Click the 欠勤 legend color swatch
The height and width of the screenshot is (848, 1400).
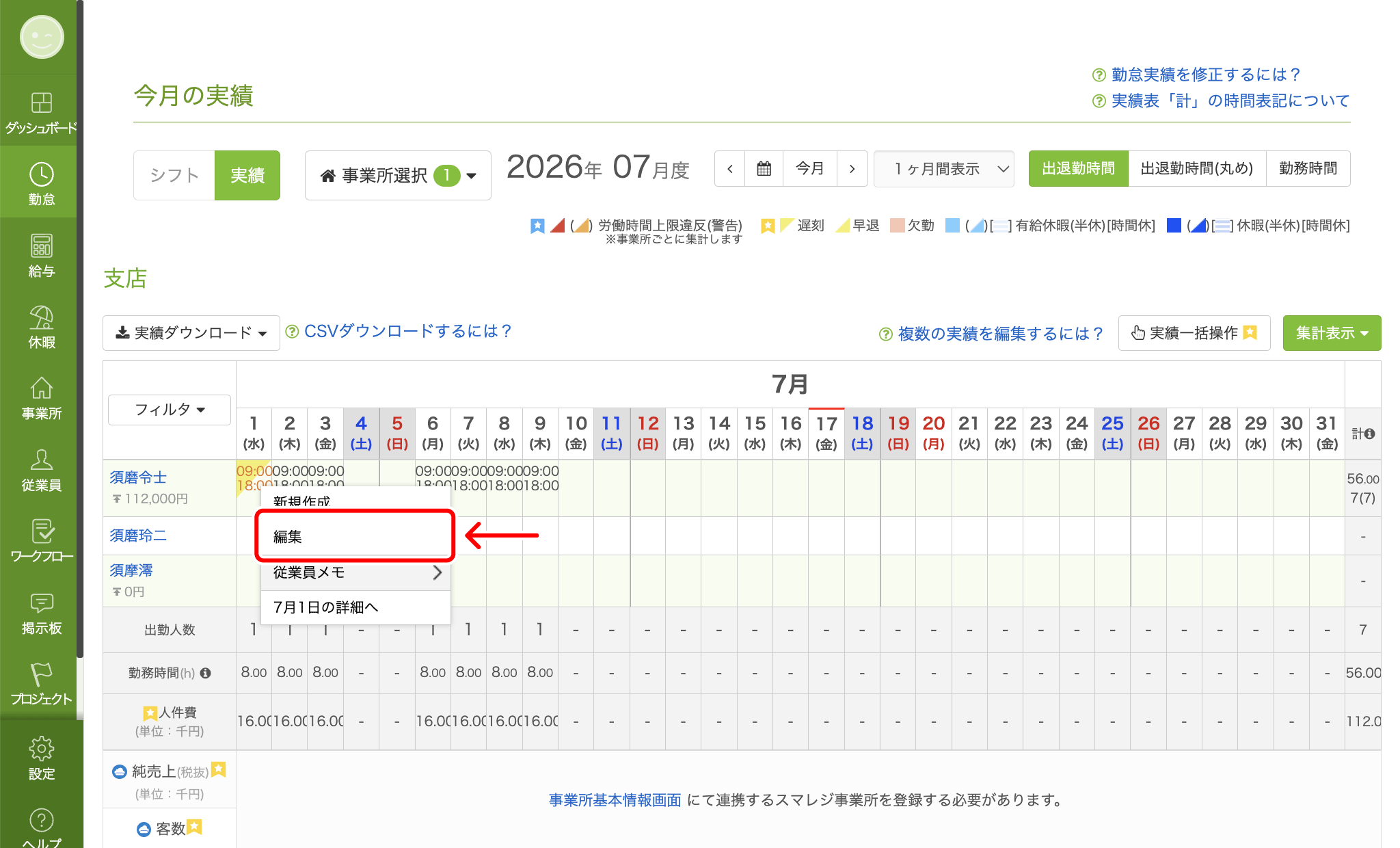897,225
